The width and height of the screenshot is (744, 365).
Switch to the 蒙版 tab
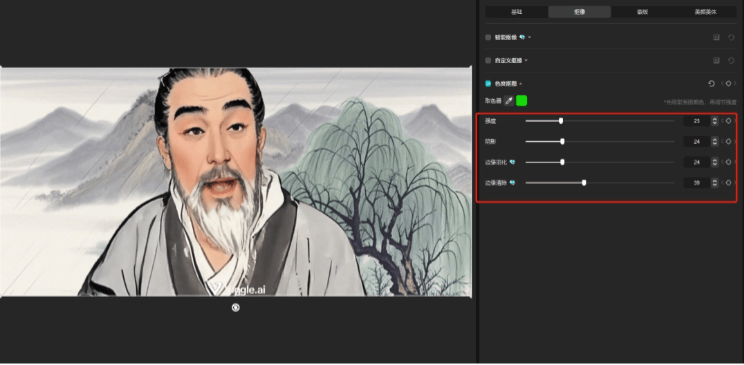642,12
